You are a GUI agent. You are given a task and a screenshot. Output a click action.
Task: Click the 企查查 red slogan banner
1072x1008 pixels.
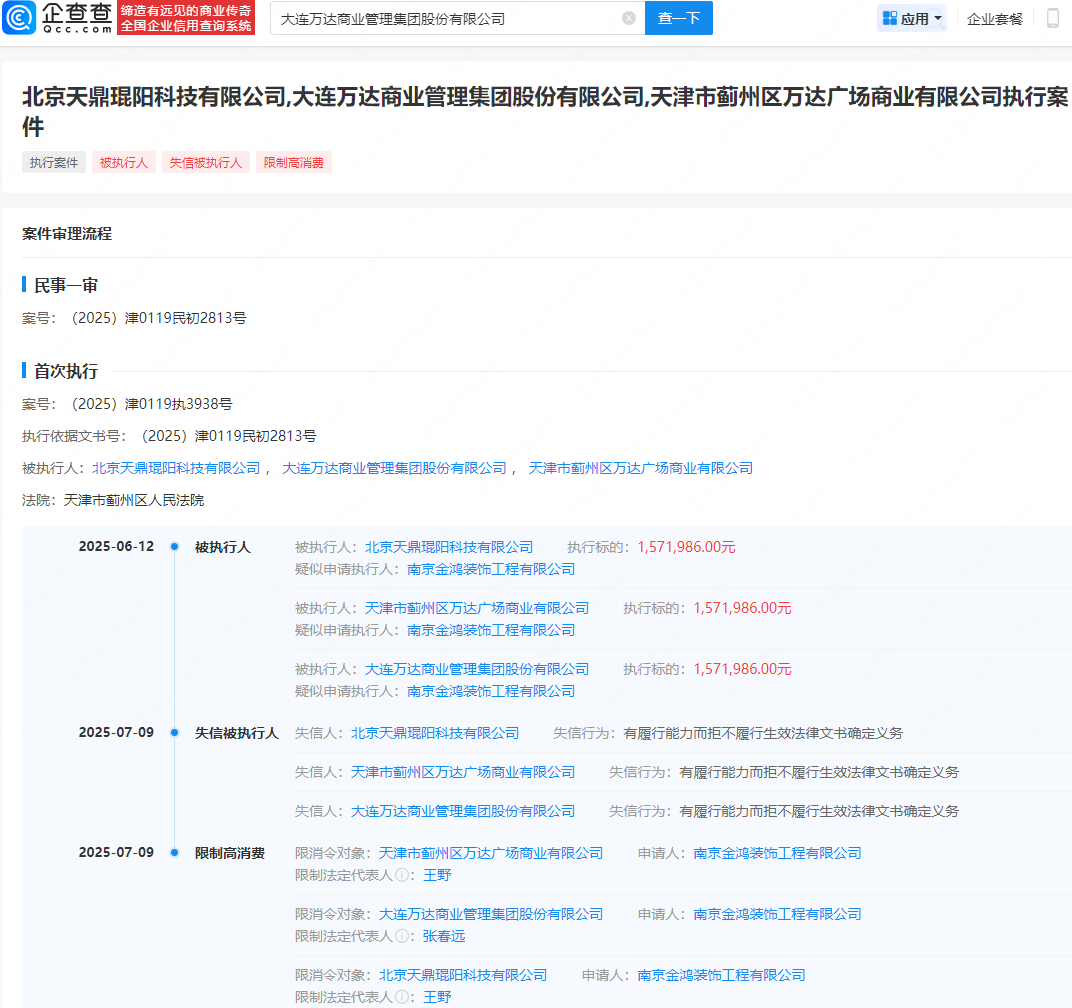pyautogui.click(x=186, y=18)
